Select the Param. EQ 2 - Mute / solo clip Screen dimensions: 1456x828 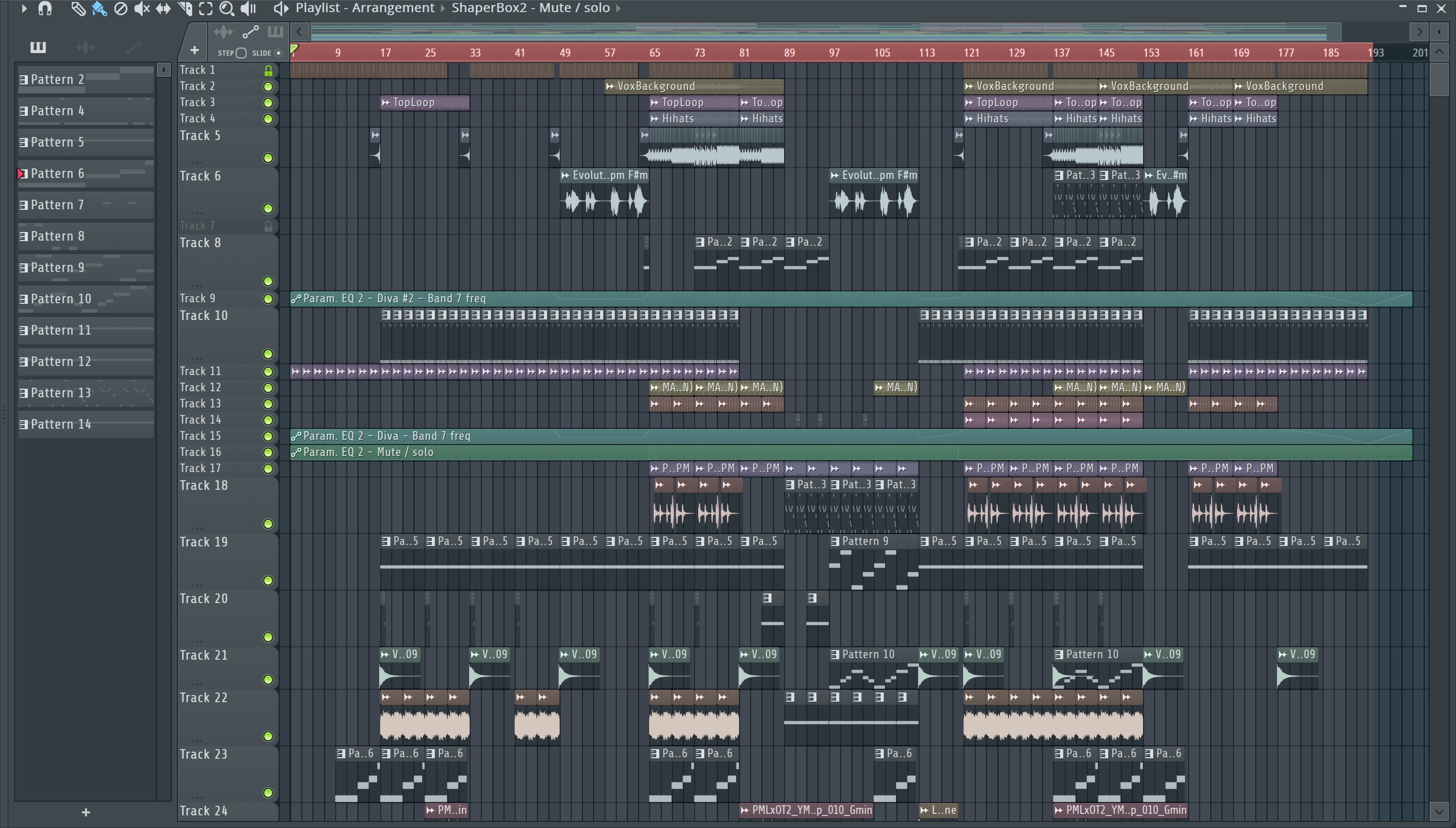[851, 453]
